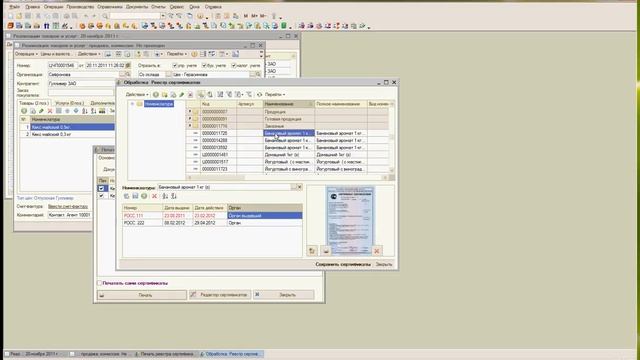Image resolution: width=640 pixels, height=360 pixels.
Task: Click red delete row icon in Товары tab
Action: pyautogui.click(x=50, y=111)
